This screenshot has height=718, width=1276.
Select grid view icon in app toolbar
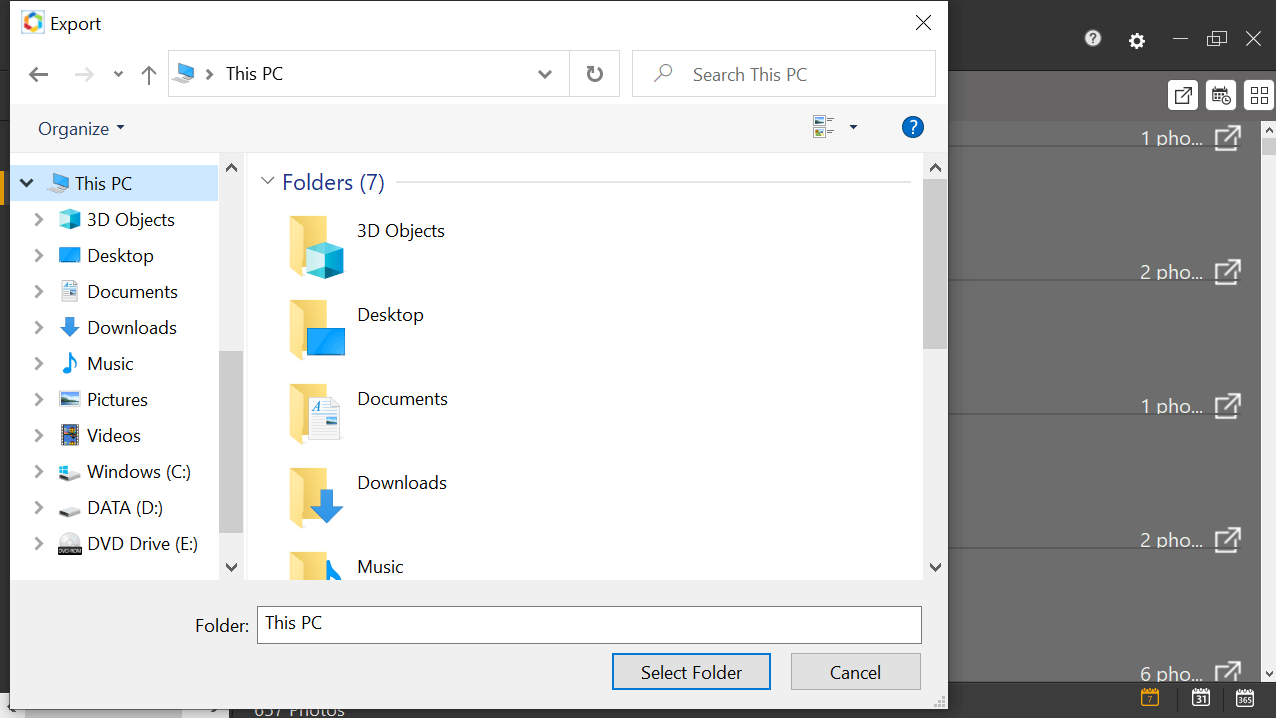click(x=1259, y=96)
